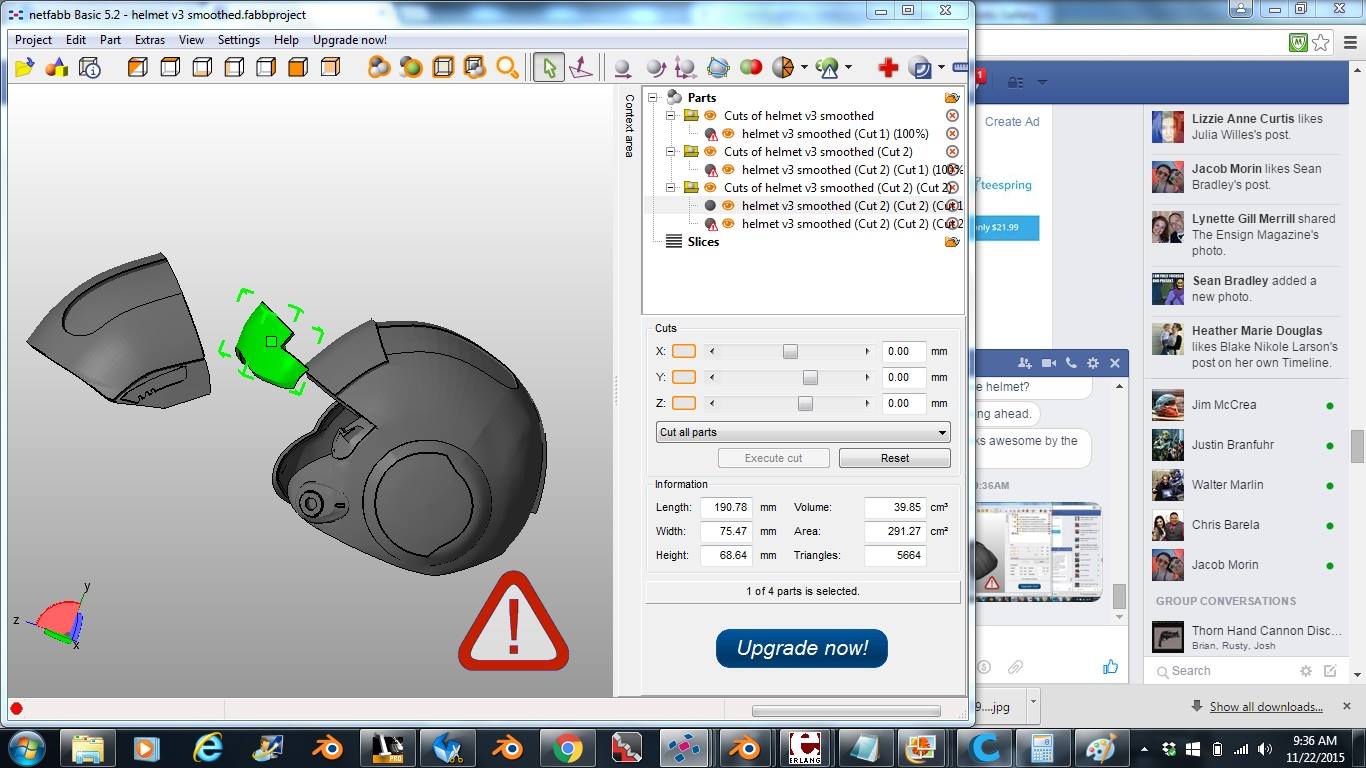Image resolution: width=1366 pixels, height=768 pixels.
Task: Click the Z cut slider handle
Action: pos(805,403)
